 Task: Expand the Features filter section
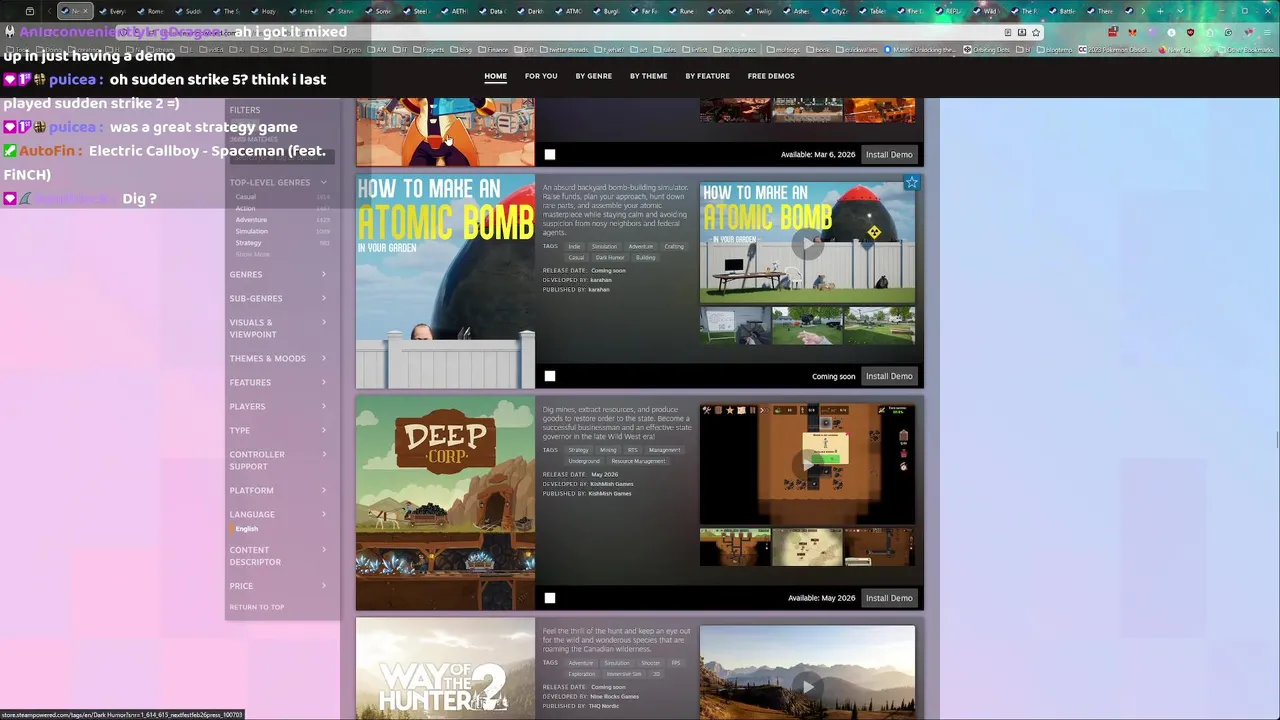pyautogui.click(x=278, y=382)
